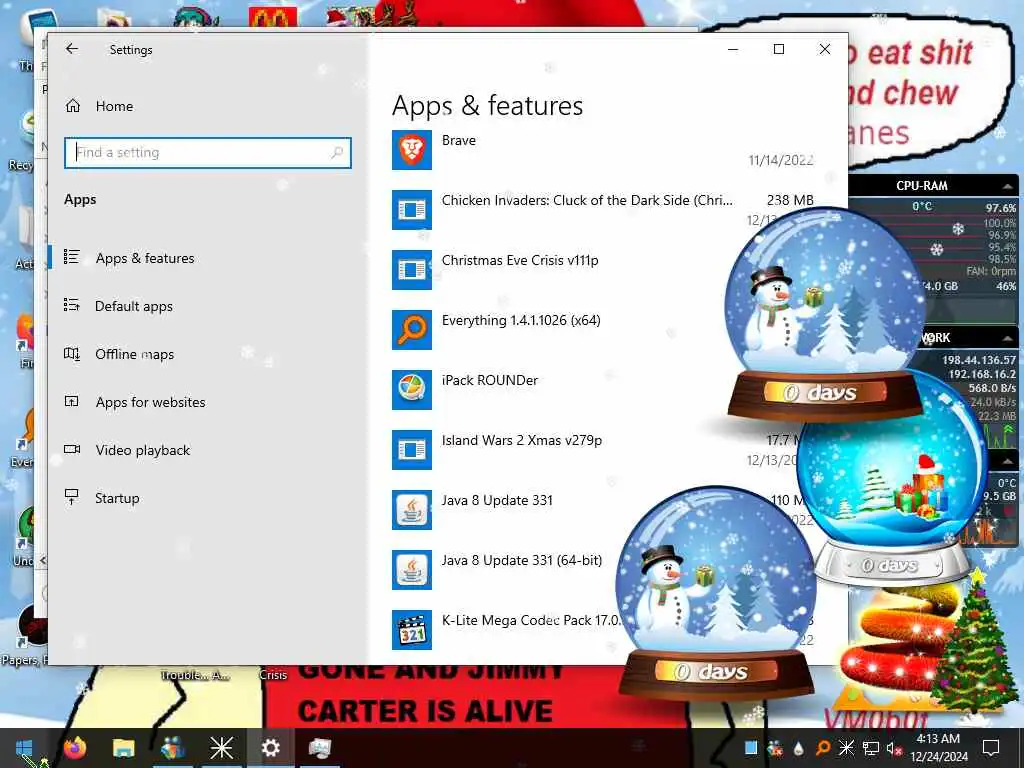Click the gift-box snow globe gadget
The image size is (1024, 768).
(895, 483)
